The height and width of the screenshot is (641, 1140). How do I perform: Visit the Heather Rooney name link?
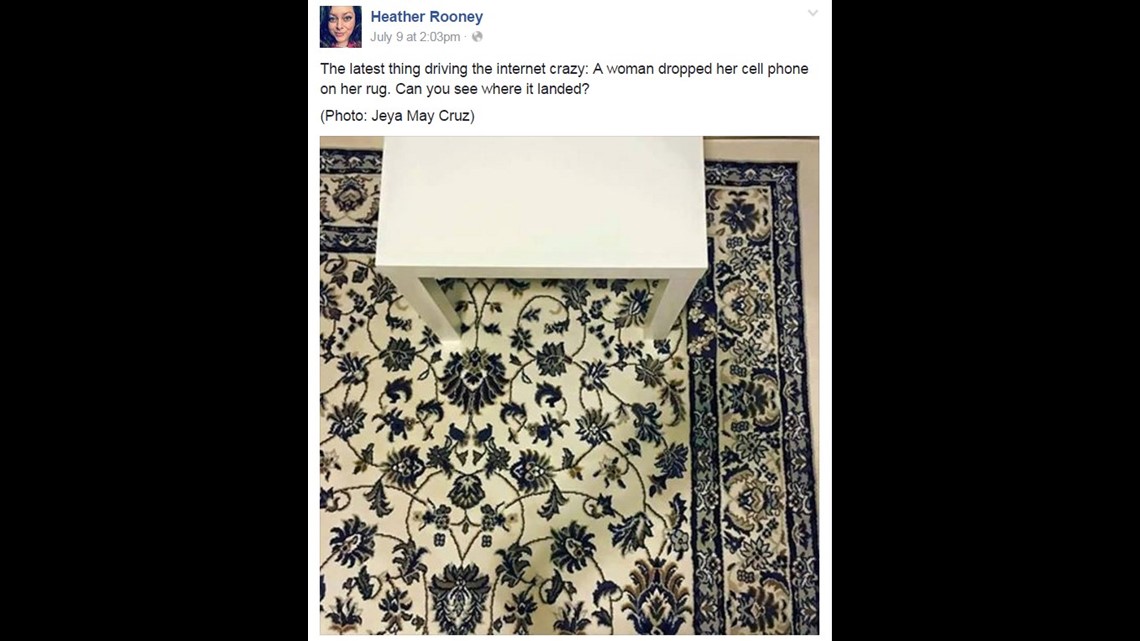click(x=427, y=16)
